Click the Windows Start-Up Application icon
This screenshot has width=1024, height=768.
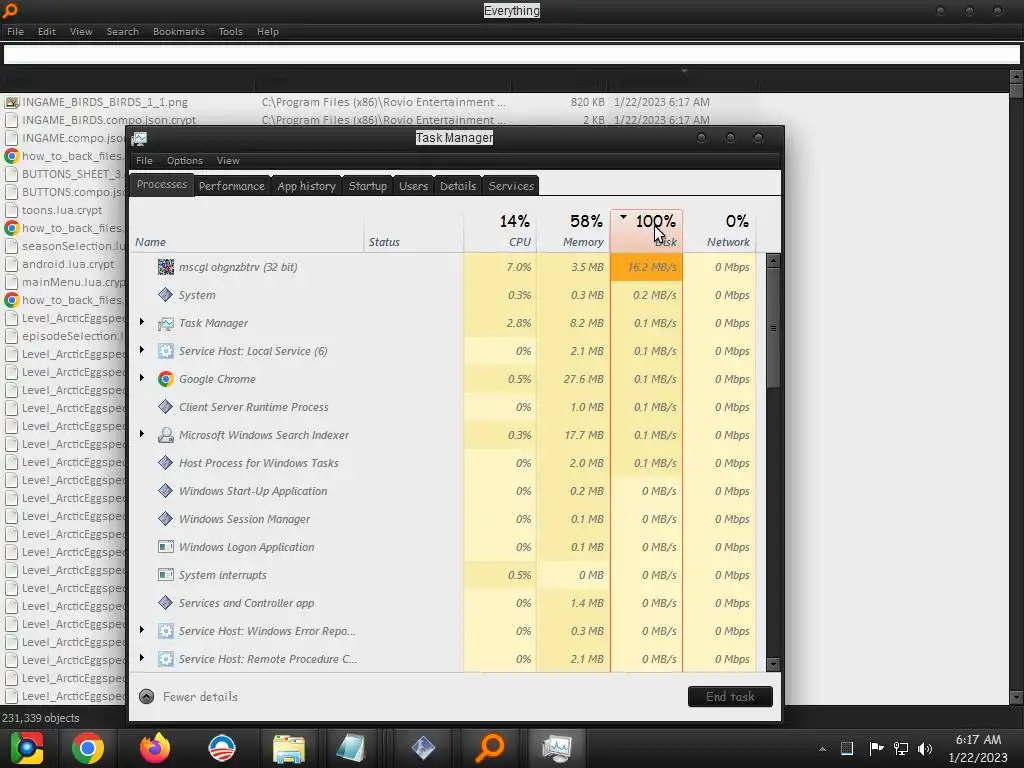point(166,491)
